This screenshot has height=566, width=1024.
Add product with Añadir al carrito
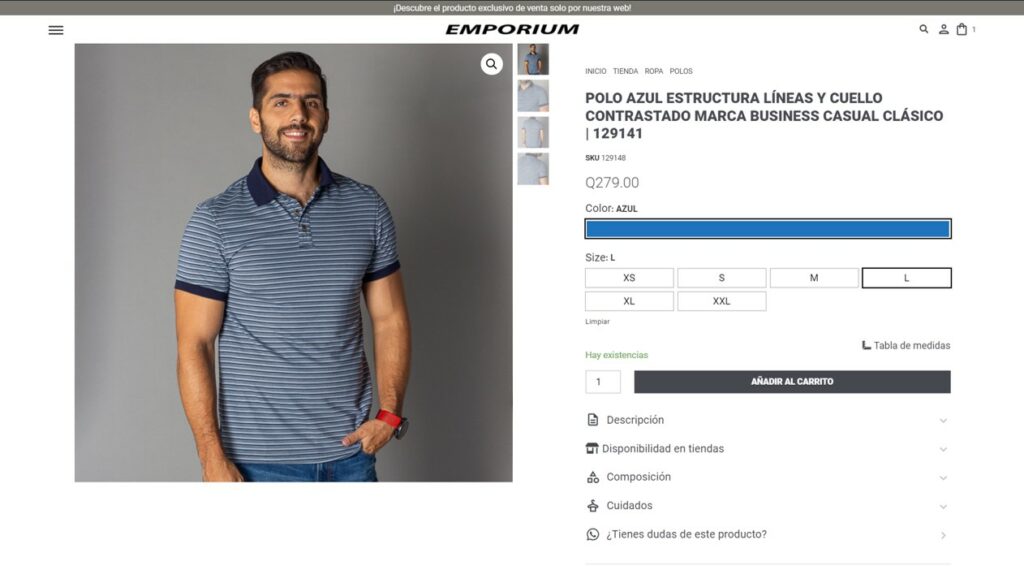792,382
